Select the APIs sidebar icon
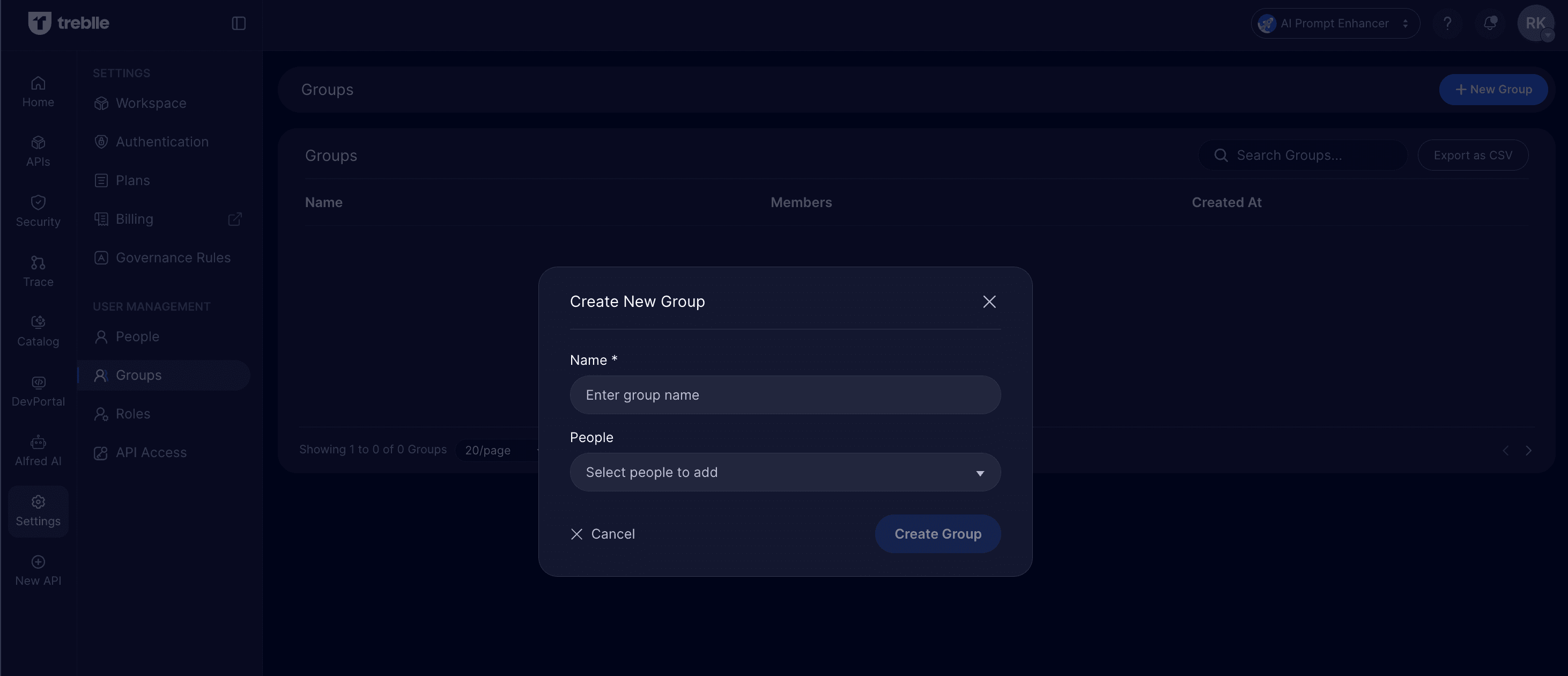Image resolution: width=1568 pixels, height=676 pixels. click(x=38, y=150)
